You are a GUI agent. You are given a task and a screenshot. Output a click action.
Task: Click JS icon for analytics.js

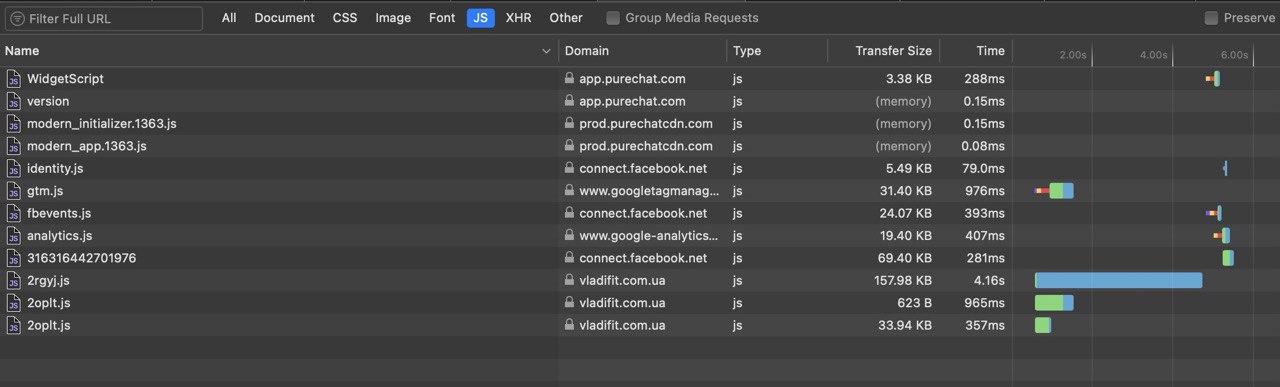point(14,236)
